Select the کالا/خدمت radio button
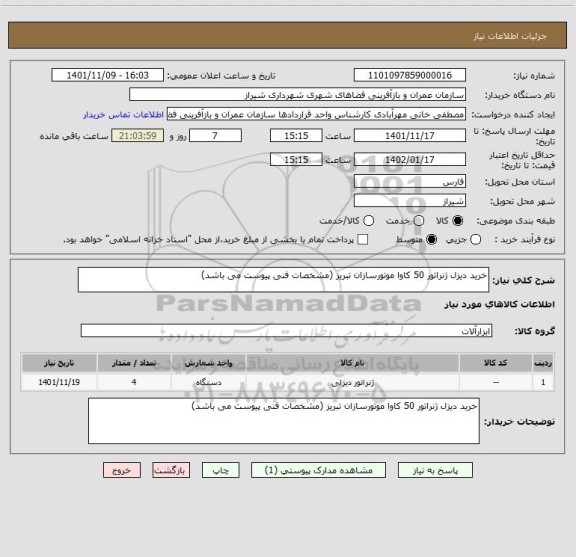 click(368, 220)
